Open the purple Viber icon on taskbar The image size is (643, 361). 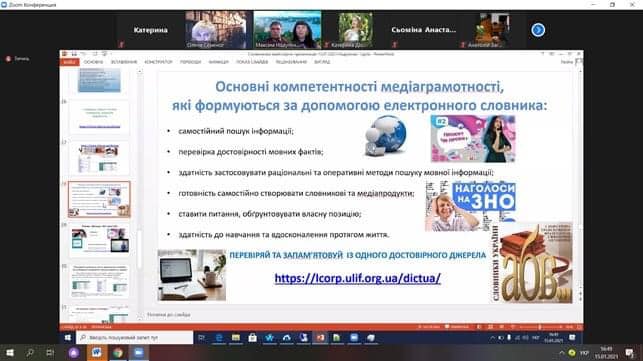tap(74, 353)
